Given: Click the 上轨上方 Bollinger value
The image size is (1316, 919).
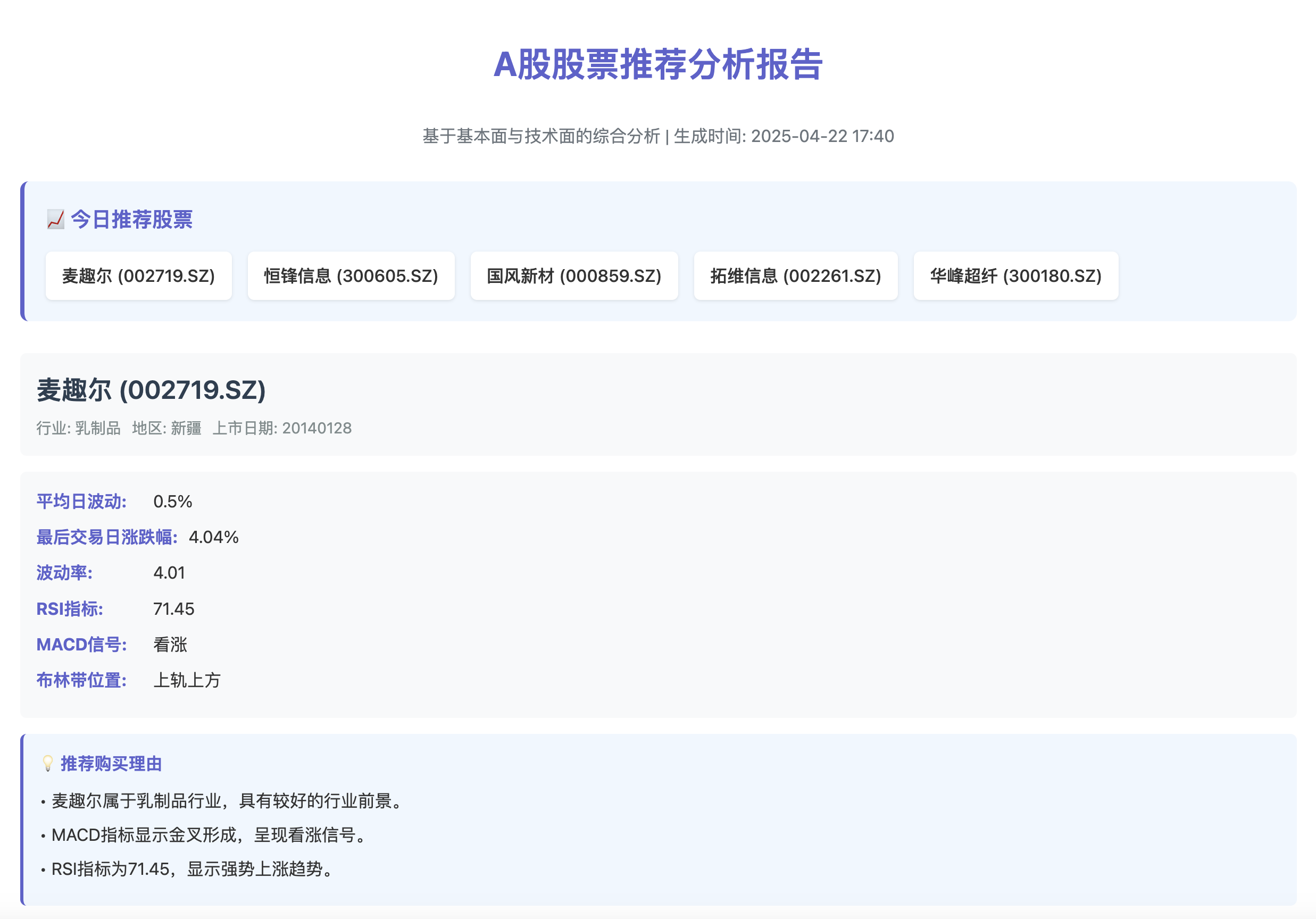Looking at the screenshot, I should tap(187, 680).
